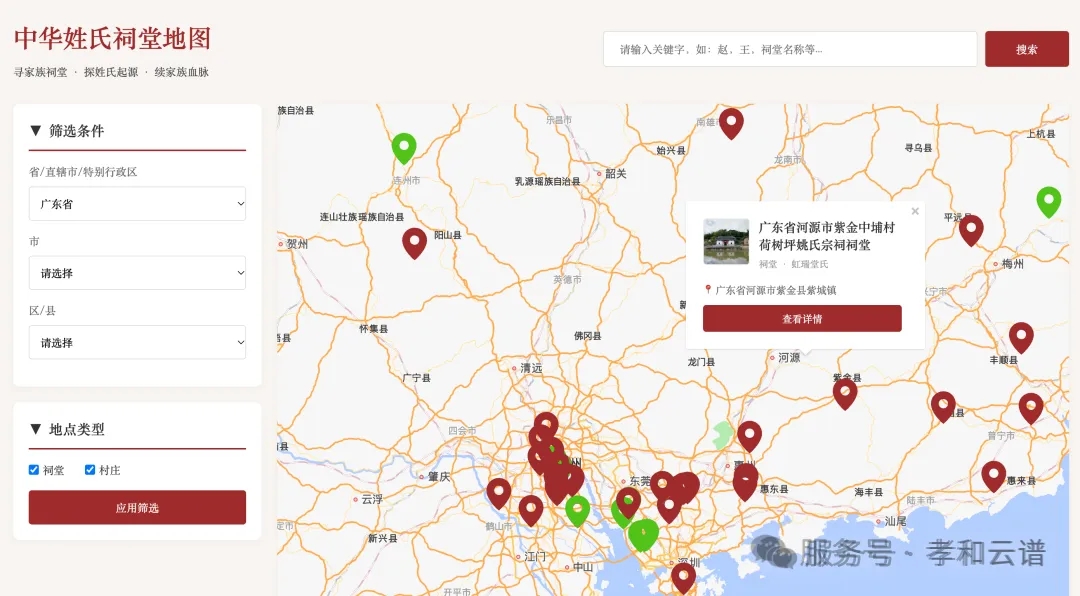Image resolution: width=1080 pixels, height=596 pixels.
Task: Click the green marker near 连州市
Action: (x=404, y=147)
